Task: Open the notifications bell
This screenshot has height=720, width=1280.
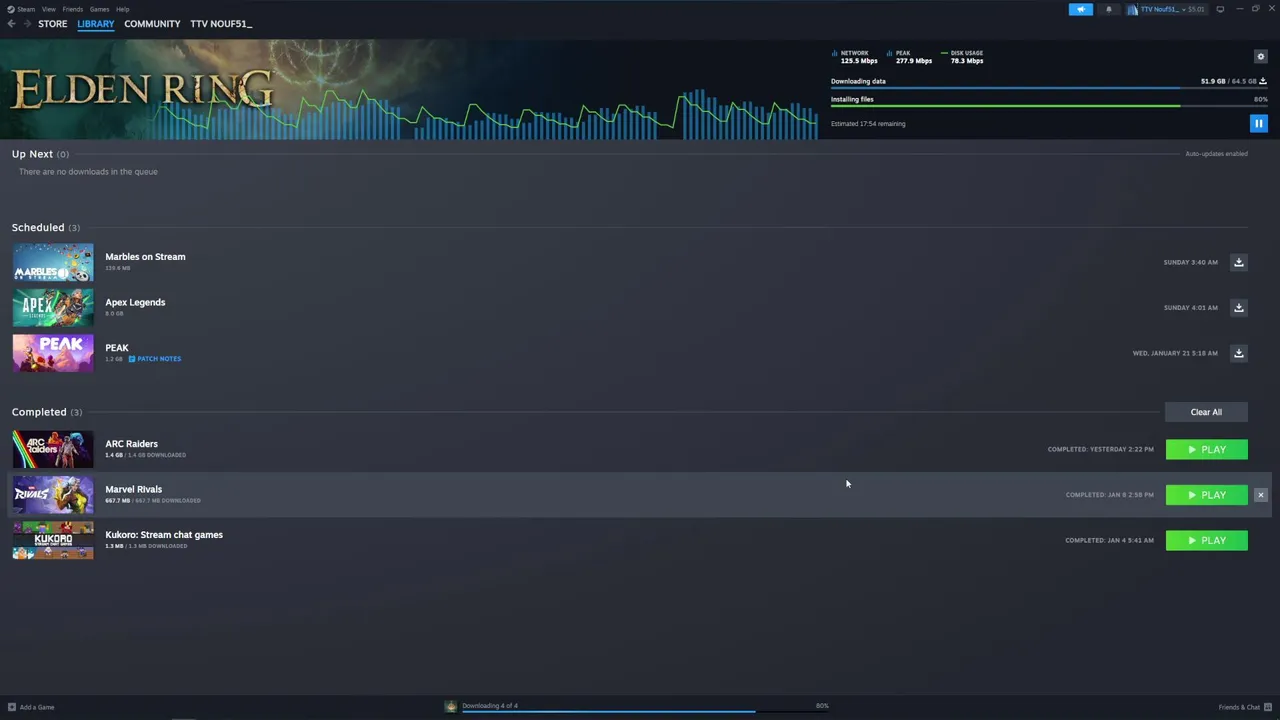Action: pyautogui.click(x=1108, y=9)
